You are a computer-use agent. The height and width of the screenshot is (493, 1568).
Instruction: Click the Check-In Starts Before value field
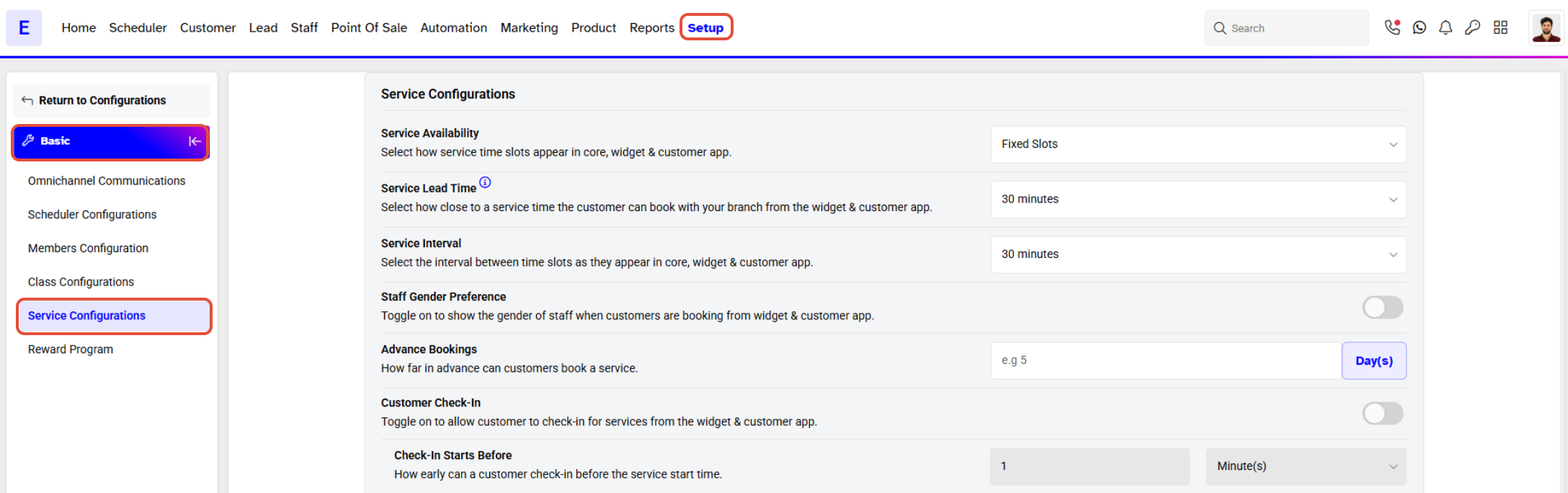(1090, 466)
